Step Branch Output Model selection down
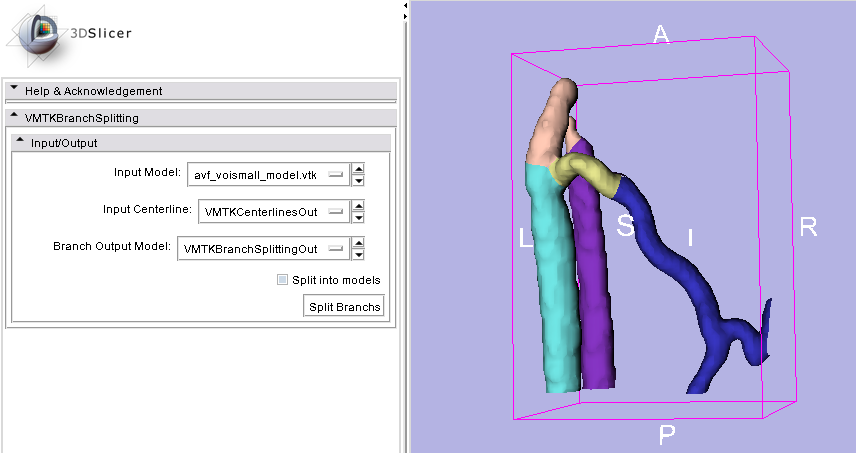The width and height of the screenshot is (856, 453). point(358,254)
